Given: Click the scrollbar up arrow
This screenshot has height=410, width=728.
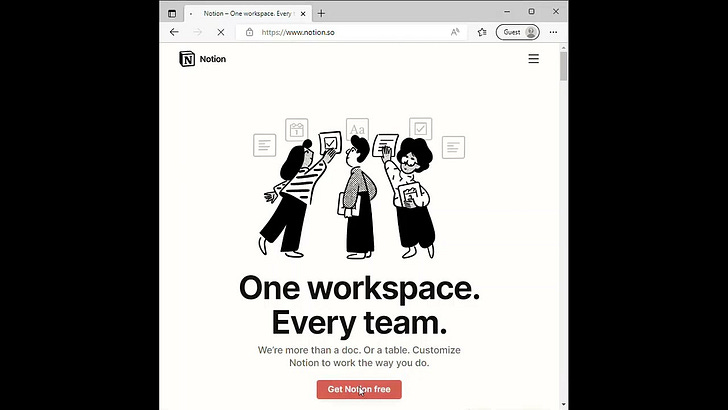Looking at the screenshot, I should [x=564, y=47].
